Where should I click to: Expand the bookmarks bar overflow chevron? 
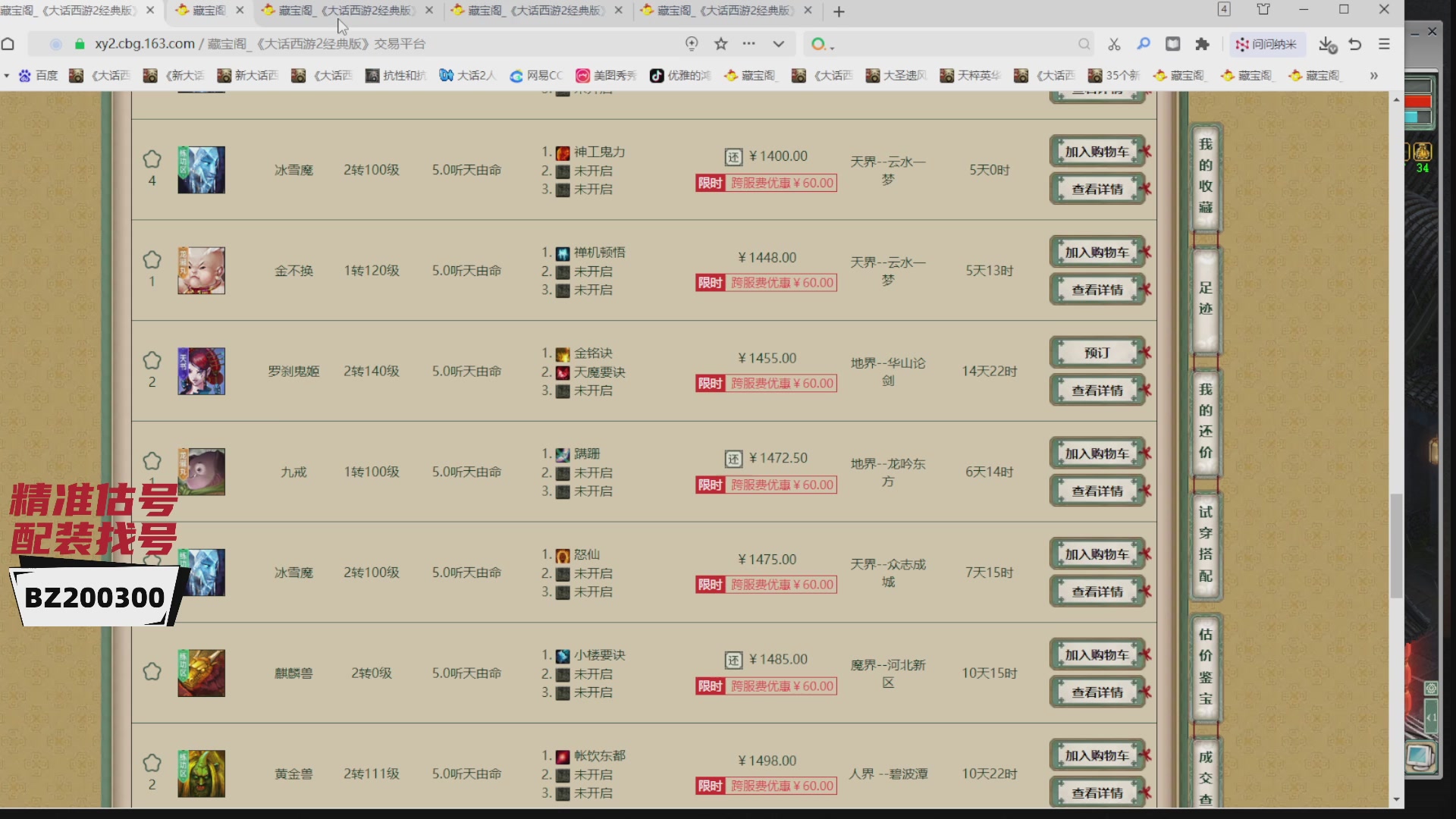(x=1373, y=75)
